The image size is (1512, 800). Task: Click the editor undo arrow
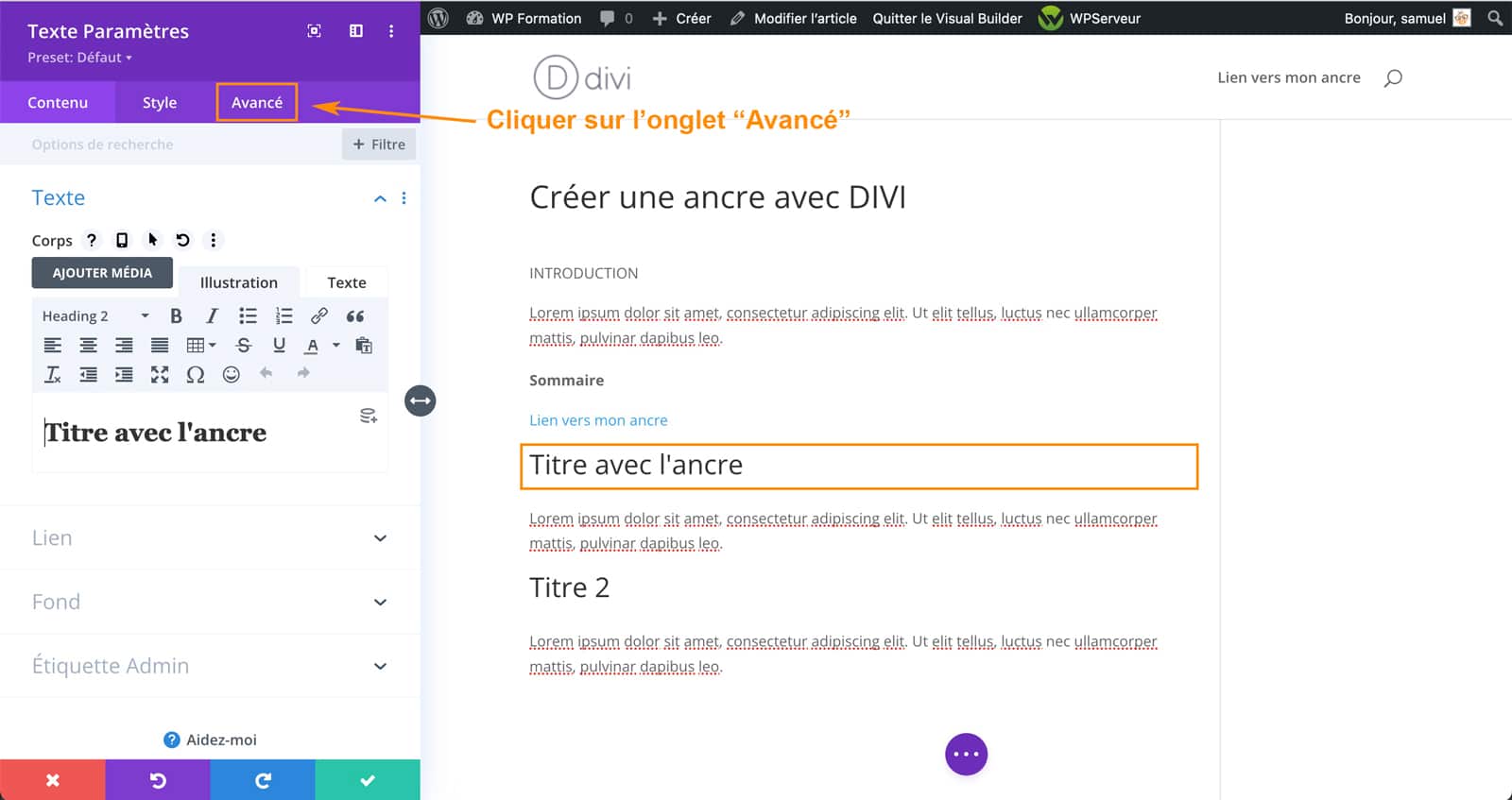[266, 374]
